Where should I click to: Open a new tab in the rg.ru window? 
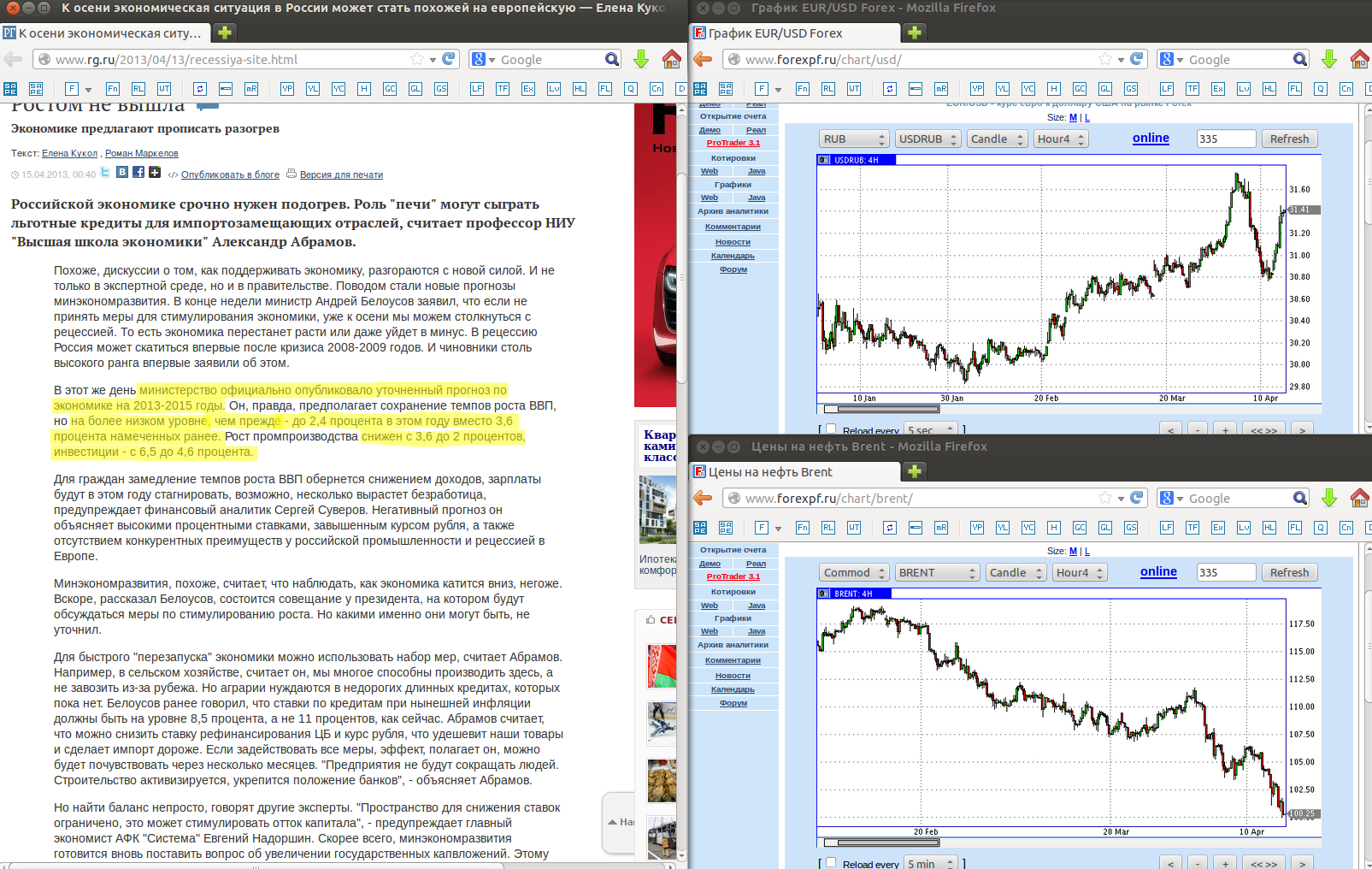(x=224, y=33)
